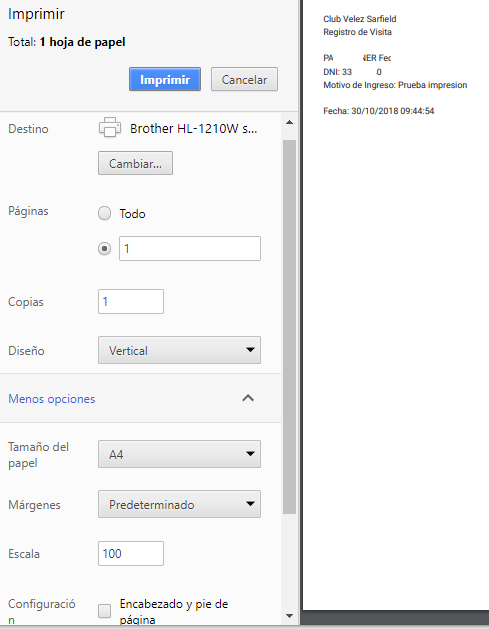Click the scrollbar up arrow
Screen dimensions: 489x629
289,122
